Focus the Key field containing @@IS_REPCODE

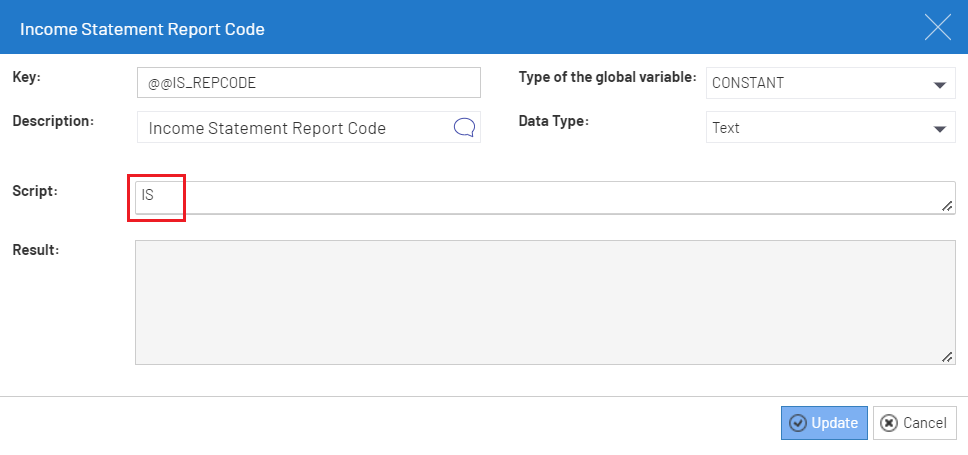coord(309,83)
